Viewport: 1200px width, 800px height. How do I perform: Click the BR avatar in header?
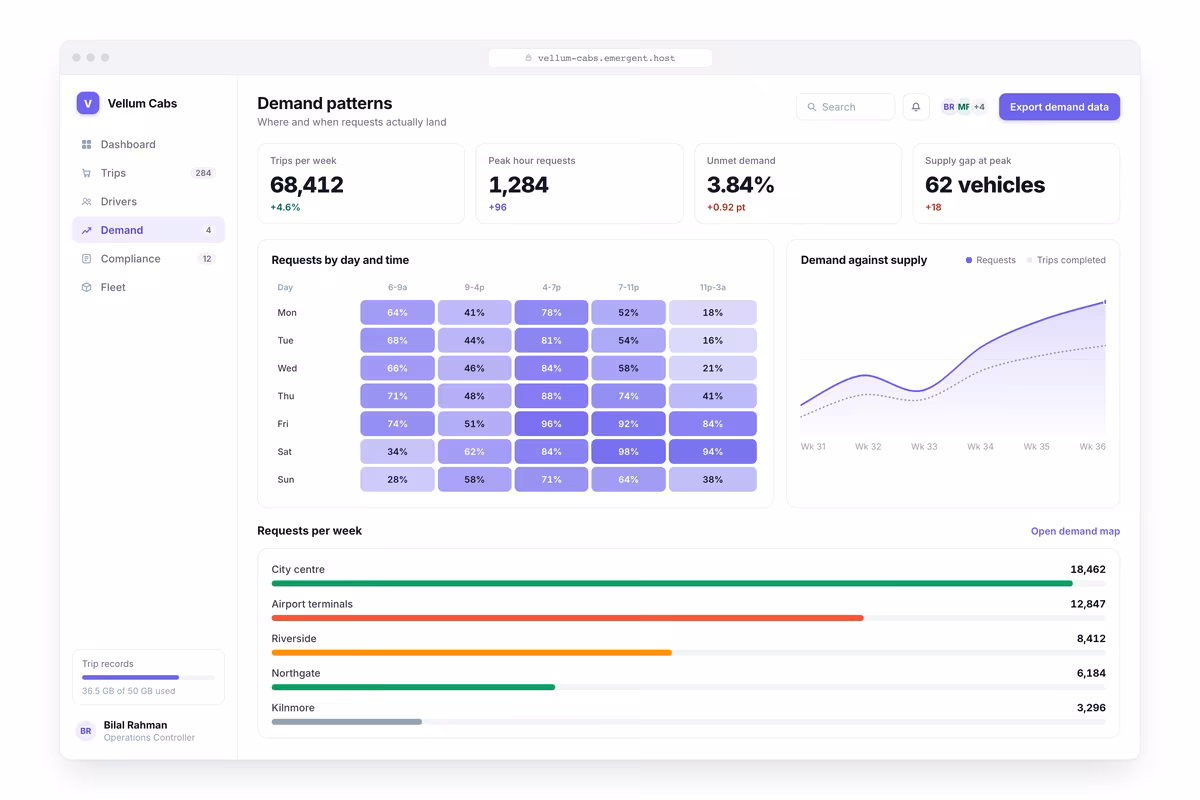[x=949, y=107]
